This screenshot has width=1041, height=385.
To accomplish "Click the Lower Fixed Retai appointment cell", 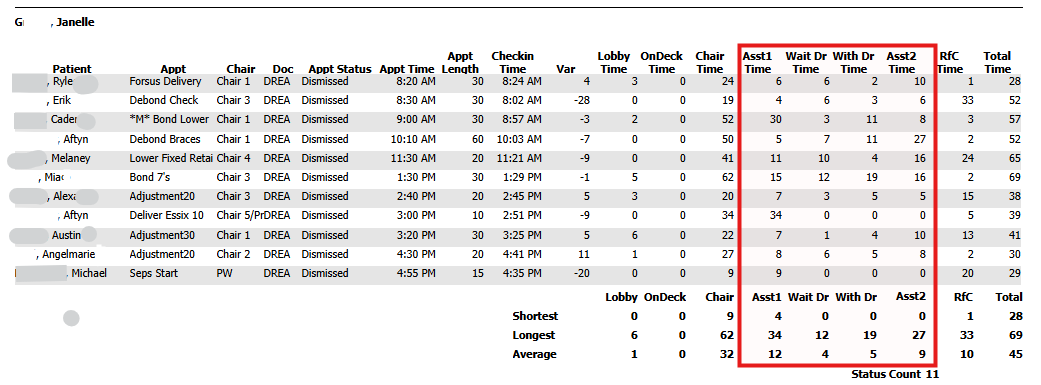I will click(171, 158).
